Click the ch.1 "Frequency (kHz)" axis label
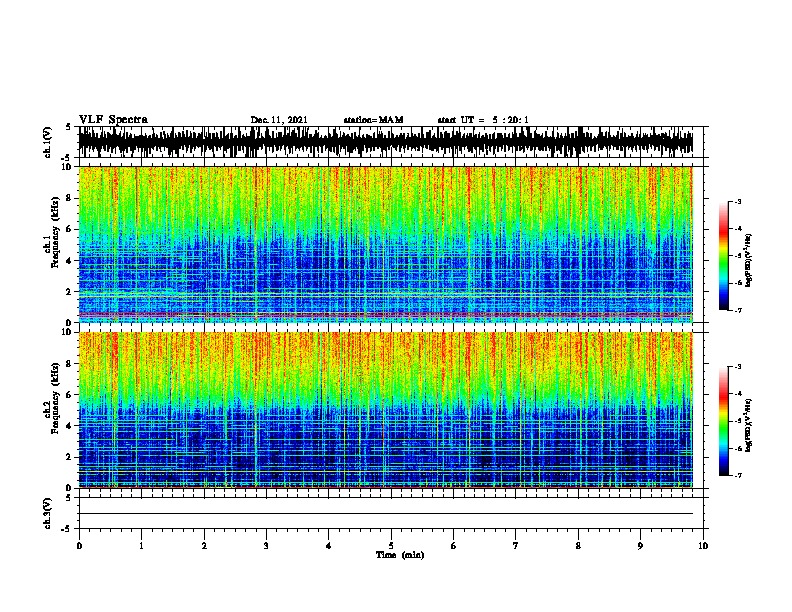This screenshot has width=792, height=612. [55, 233]
